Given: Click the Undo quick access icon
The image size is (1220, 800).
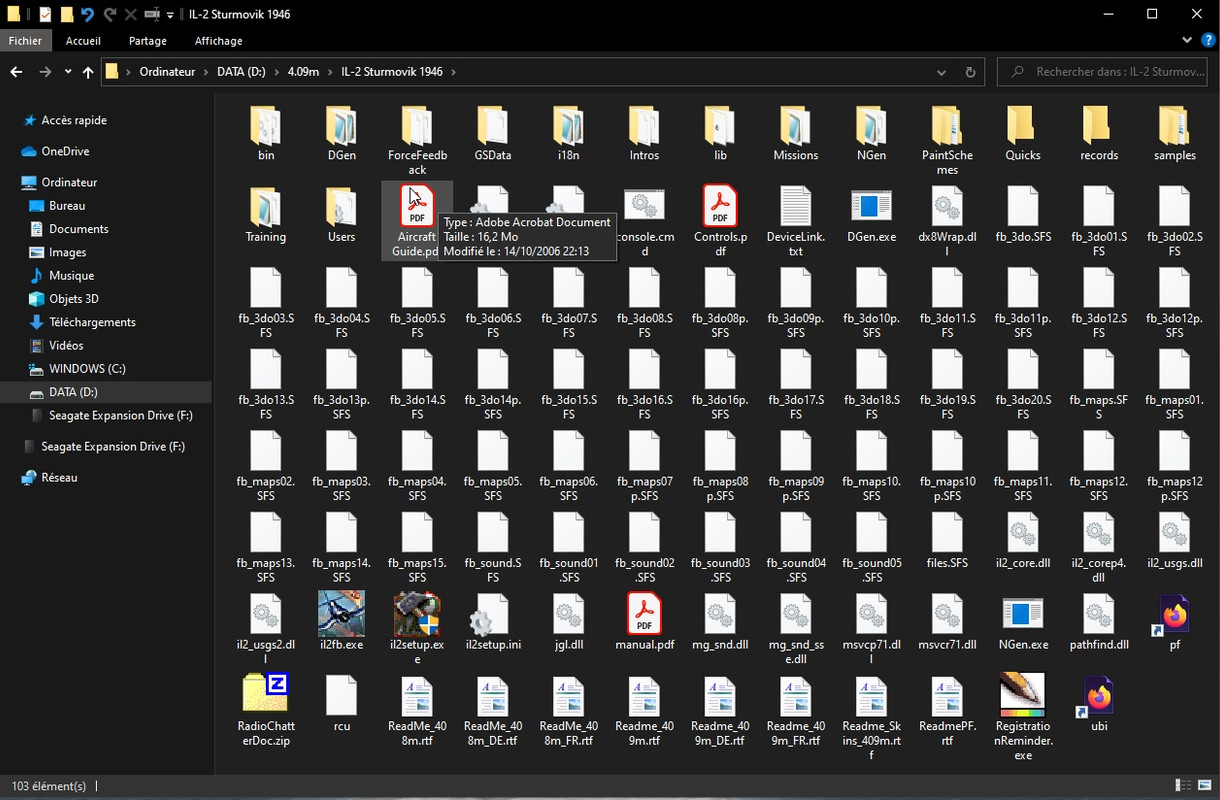Looking at the screenshot, I should pos(87,15).
